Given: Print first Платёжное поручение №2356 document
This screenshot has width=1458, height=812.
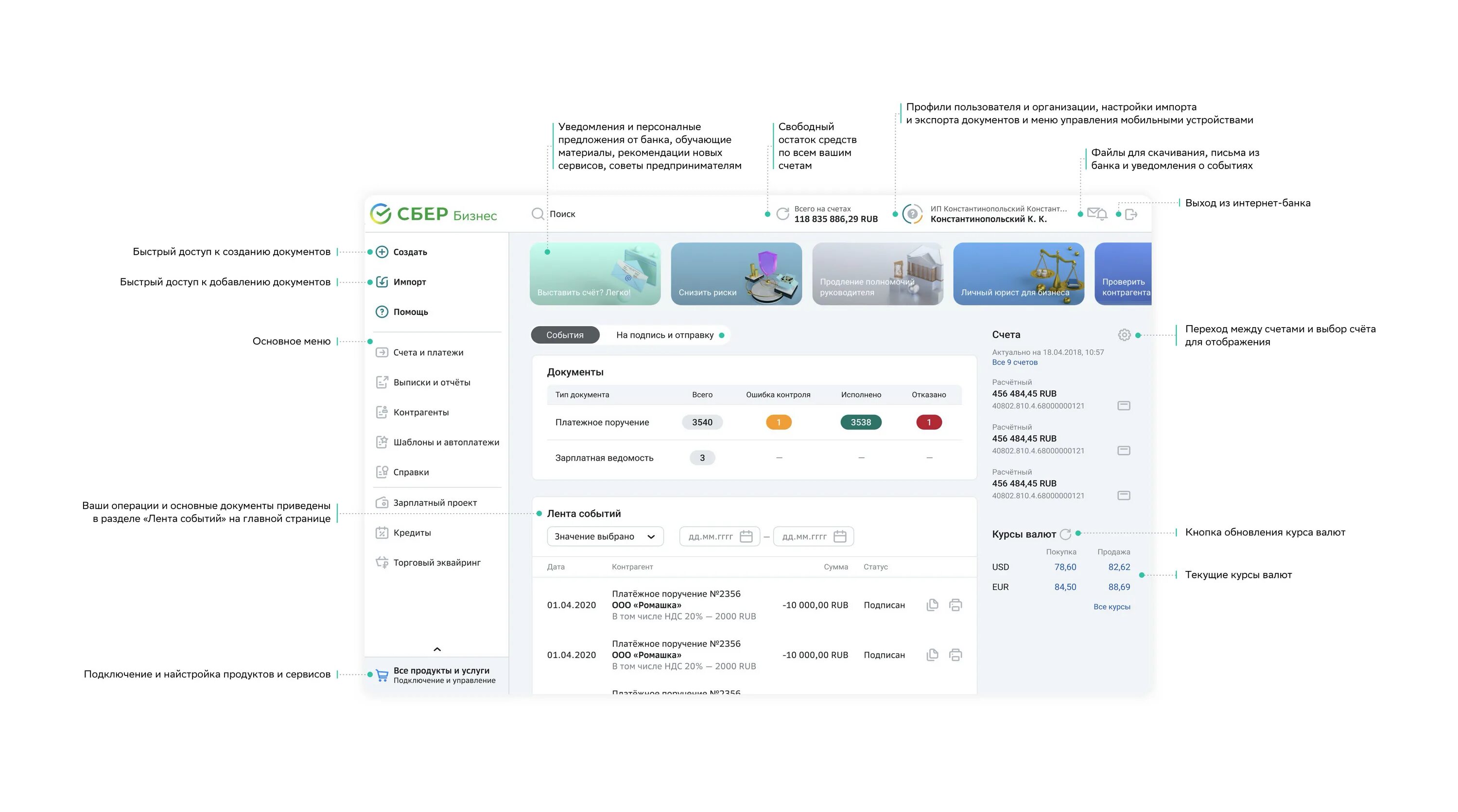Looking at the screenshot, I should pyautogui.click(x=955, y=605).
